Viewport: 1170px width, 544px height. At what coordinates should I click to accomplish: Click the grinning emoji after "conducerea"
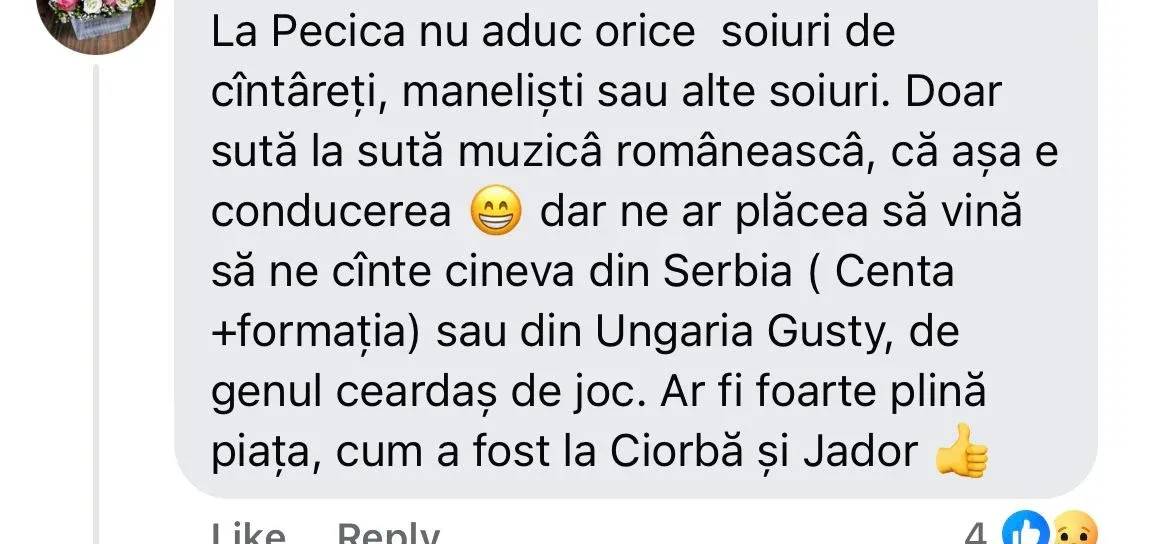496,211
